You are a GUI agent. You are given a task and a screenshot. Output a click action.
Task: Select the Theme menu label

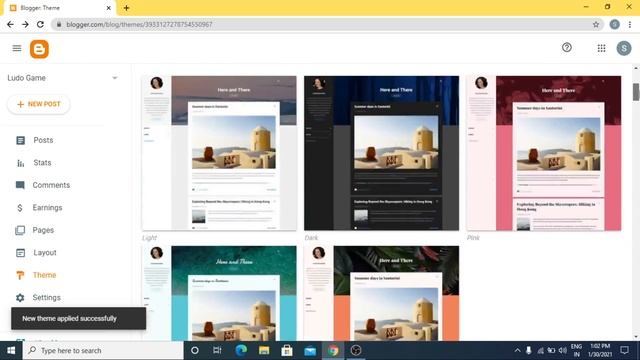tap(44, 275)
